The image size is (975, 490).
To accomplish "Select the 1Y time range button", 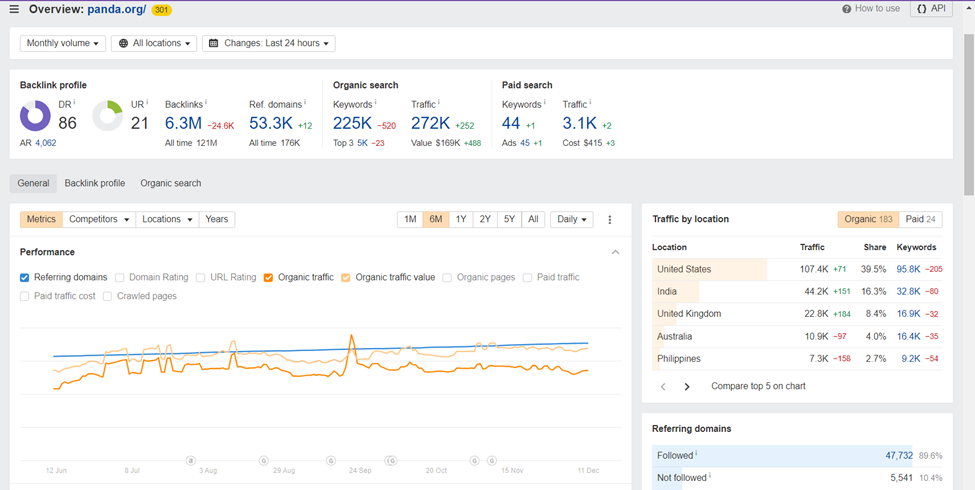I will [460, 220].
